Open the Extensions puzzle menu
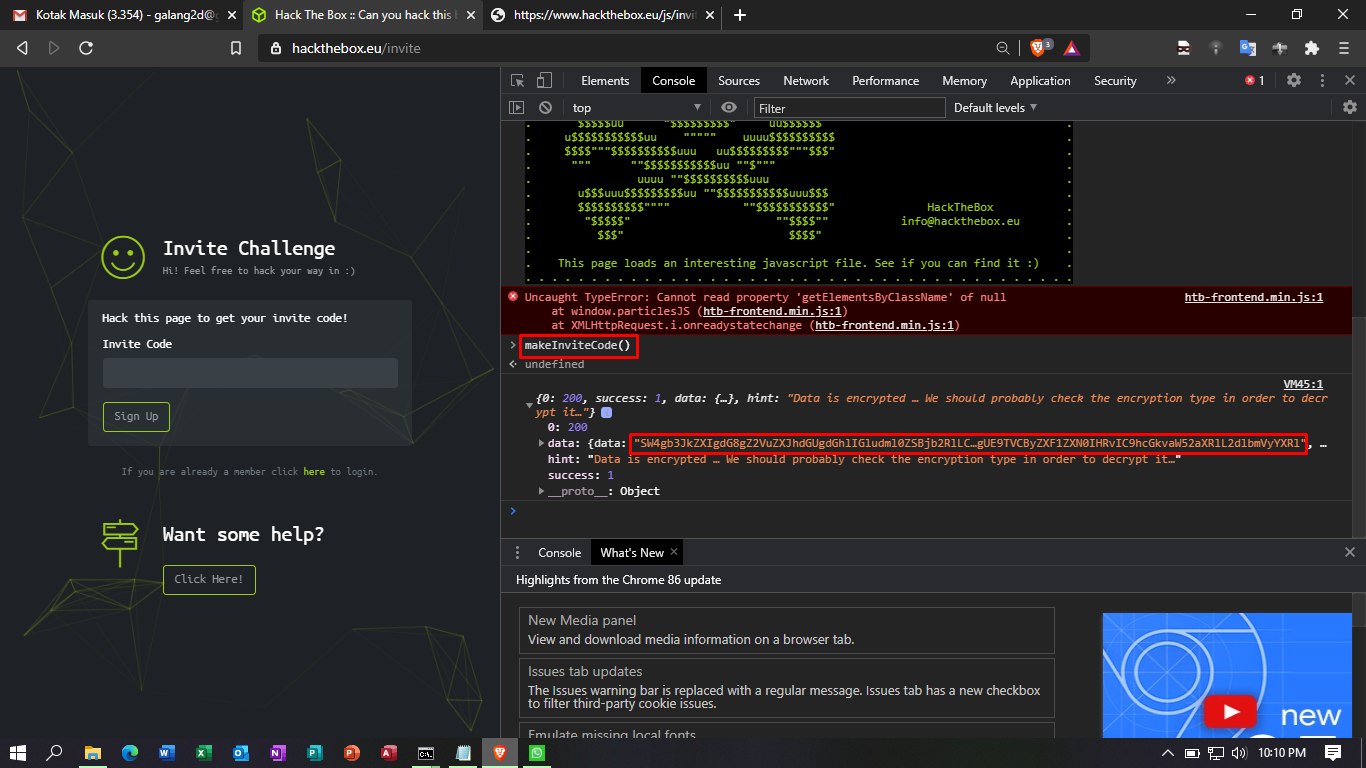1366x768 pixels. (1312, 48)
